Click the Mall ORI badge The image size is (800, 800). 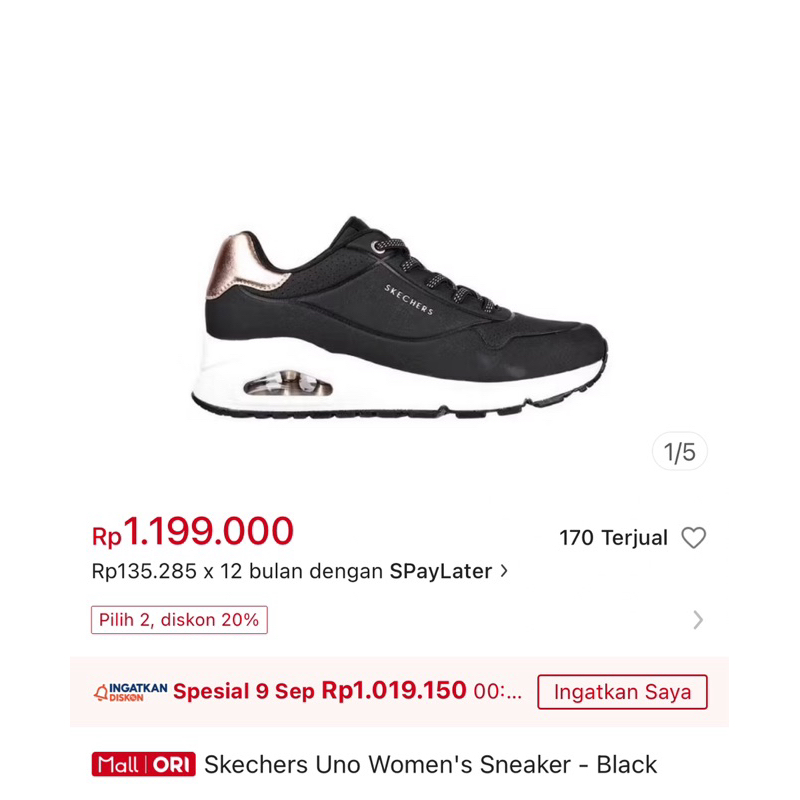[143, 764]
